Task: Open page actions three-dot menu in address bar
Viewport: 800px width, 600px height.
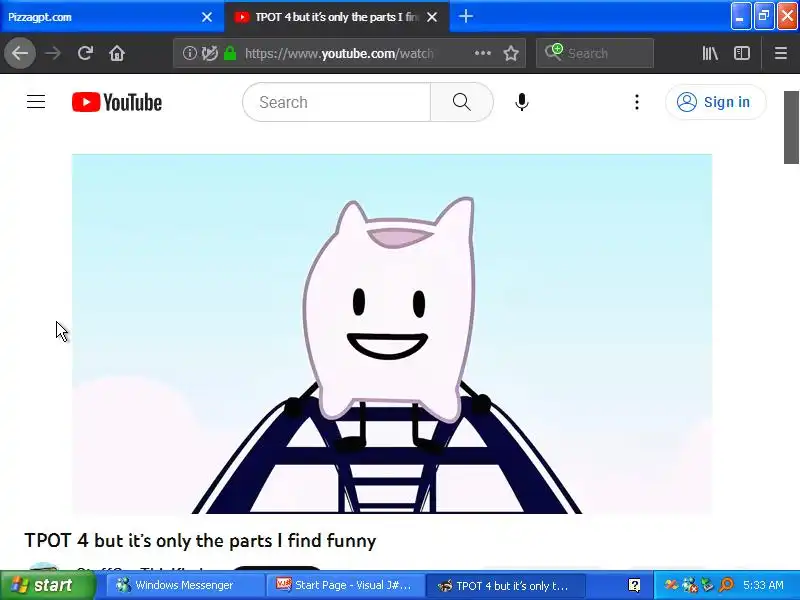Action: [483, 53]
